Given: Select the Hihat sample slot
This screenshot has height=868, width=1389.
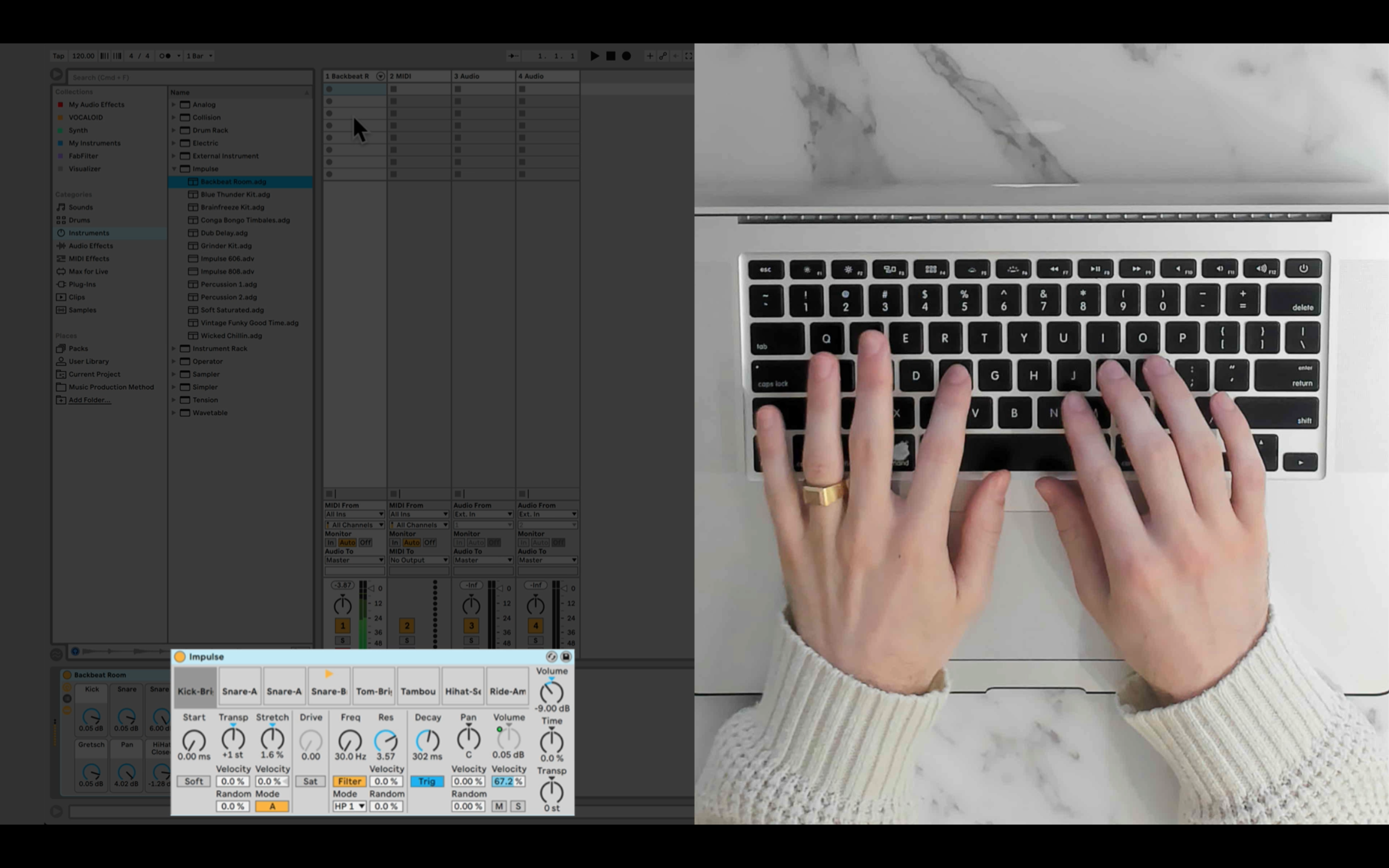Looking at the screenshot, I should (x=463, y=691).
